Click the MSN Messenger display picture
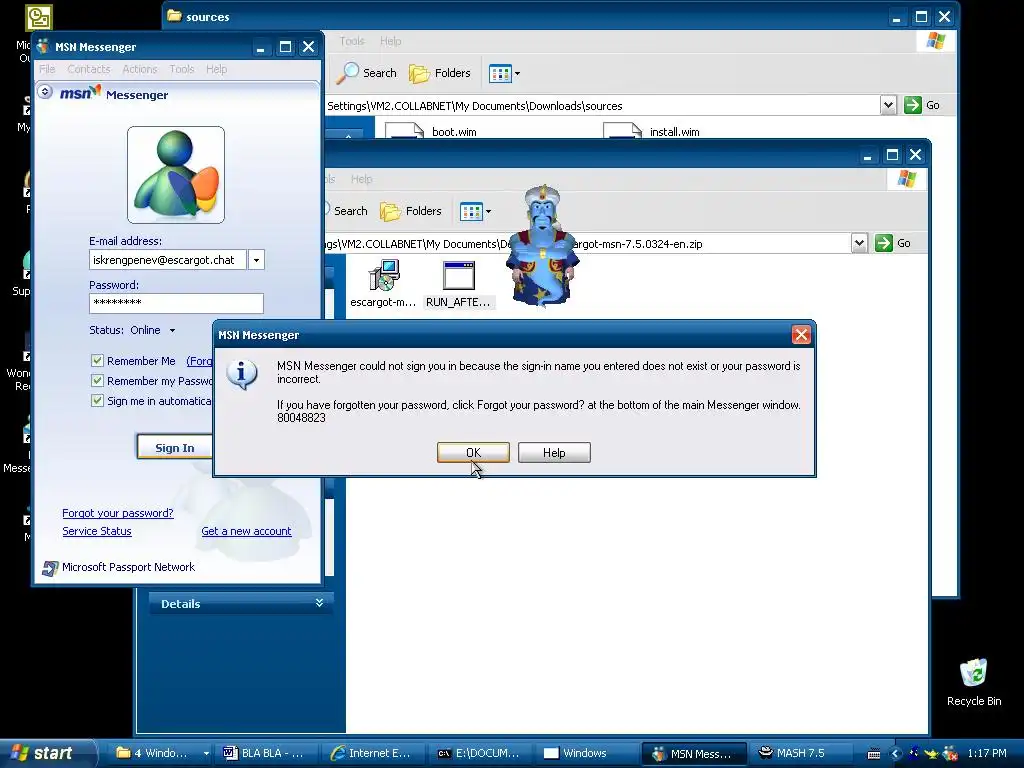 pyautogui.click(x=176, y=175)
